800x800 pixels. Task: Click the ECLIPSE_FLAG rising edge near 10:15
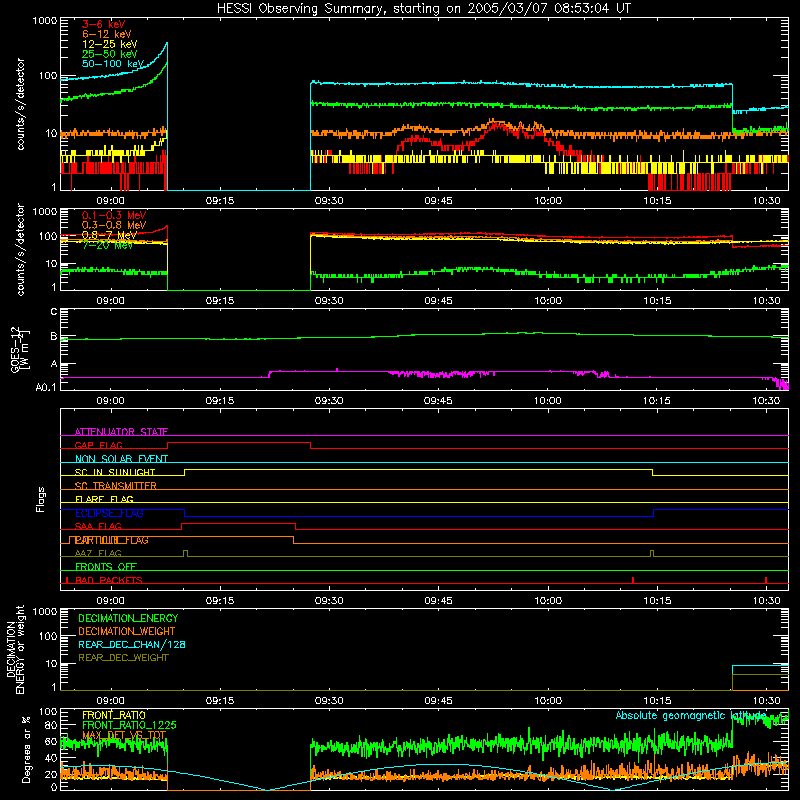[x=654, y=513]
